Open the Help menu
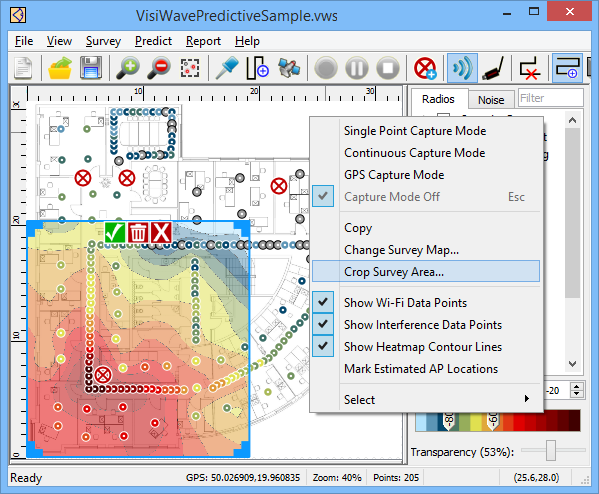Image resolution: width=599 pixels, height=494 pixels. pyautogui.click(x=247, y=41)
